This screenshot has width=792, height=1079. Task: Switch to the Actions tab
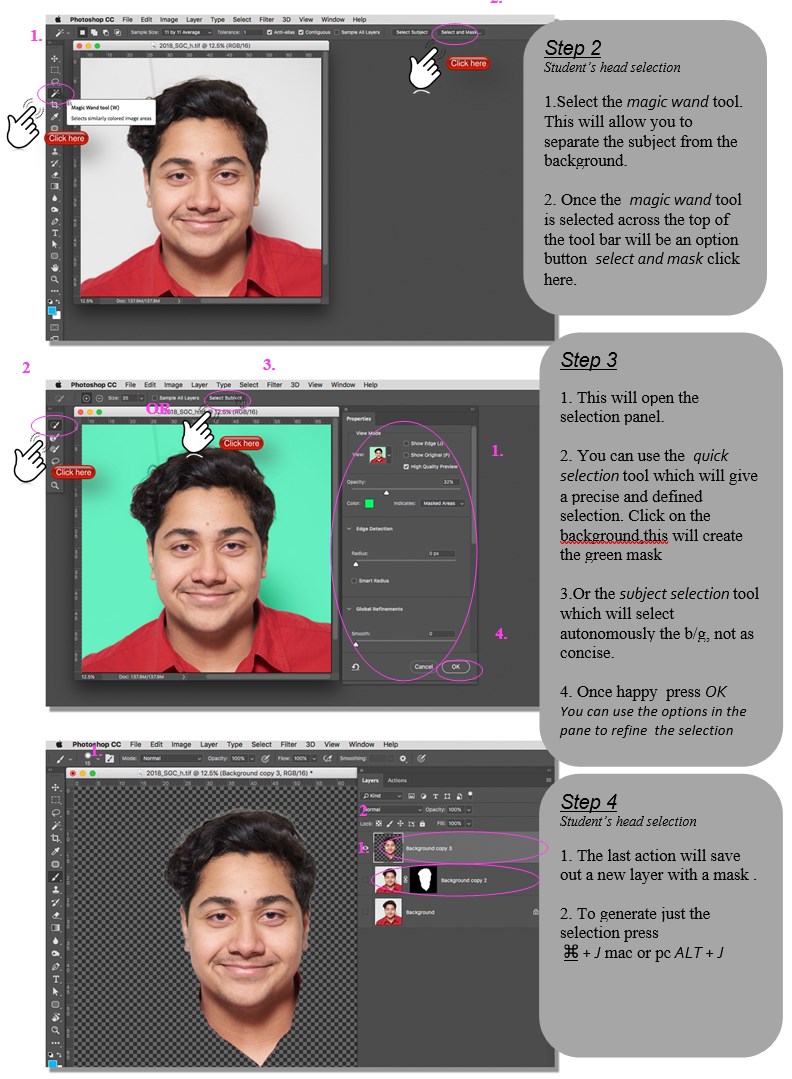coord(397,780)
